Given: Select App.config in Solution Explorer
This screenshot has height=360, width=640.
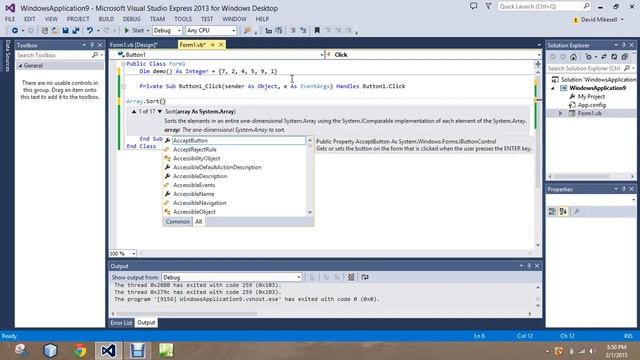Looking at the screenshot, I should 591,105.
